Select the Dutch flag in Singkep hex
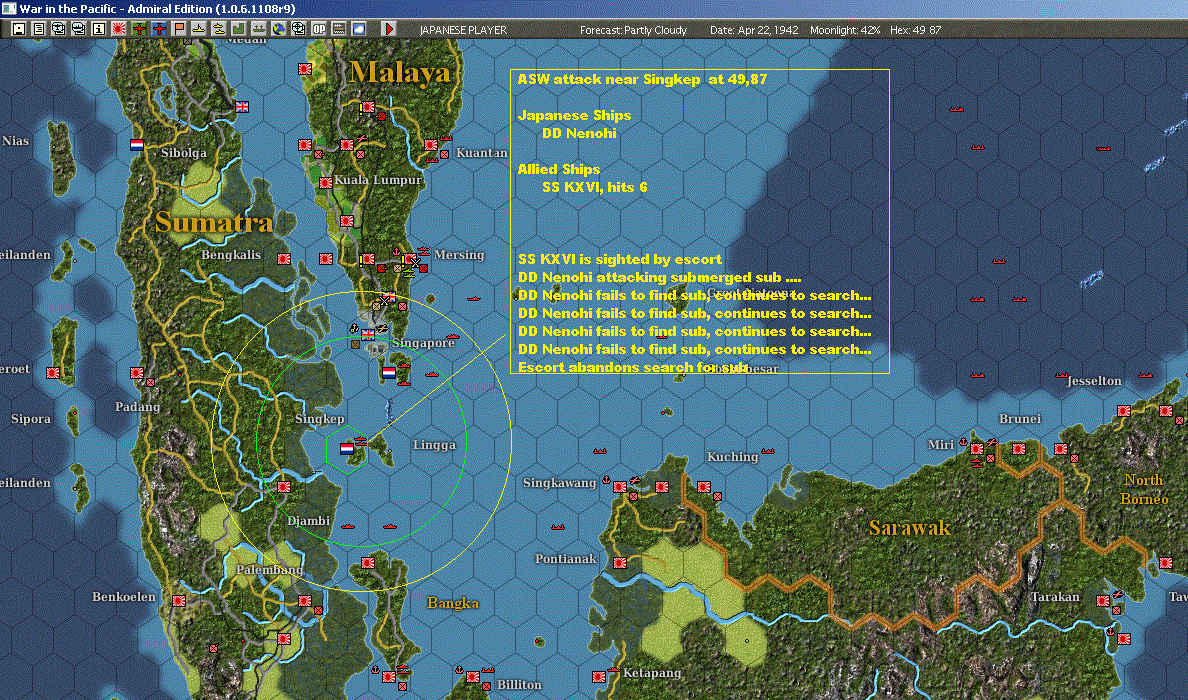 [x=346, y=448]
